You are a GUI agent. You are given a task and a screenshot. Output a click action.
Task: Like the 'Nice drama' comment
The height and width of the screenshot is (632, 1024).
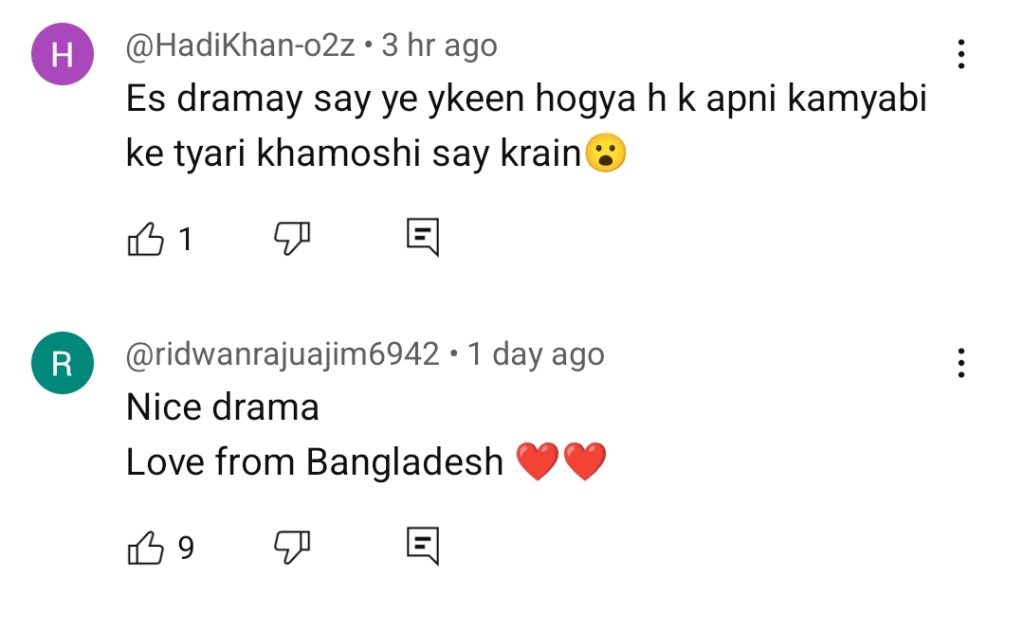point(146,546)
